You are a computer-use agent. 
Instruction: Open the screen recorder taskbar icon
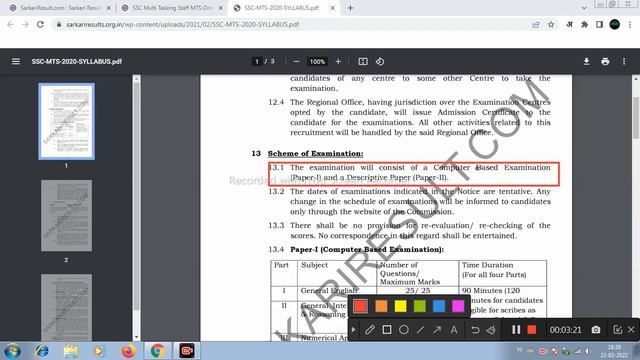[x=187, y=351]
